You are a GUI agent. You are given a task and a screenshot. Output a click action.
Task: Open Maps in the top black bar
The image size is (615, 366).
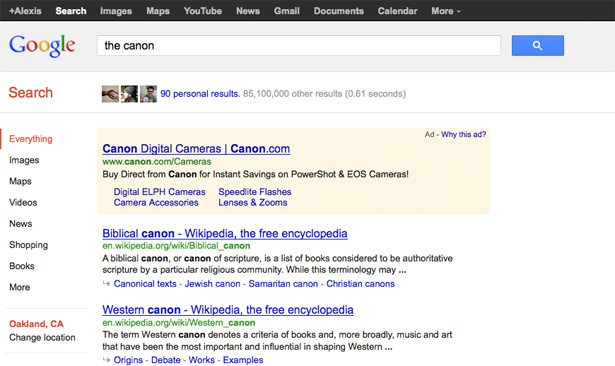point(158,11)
